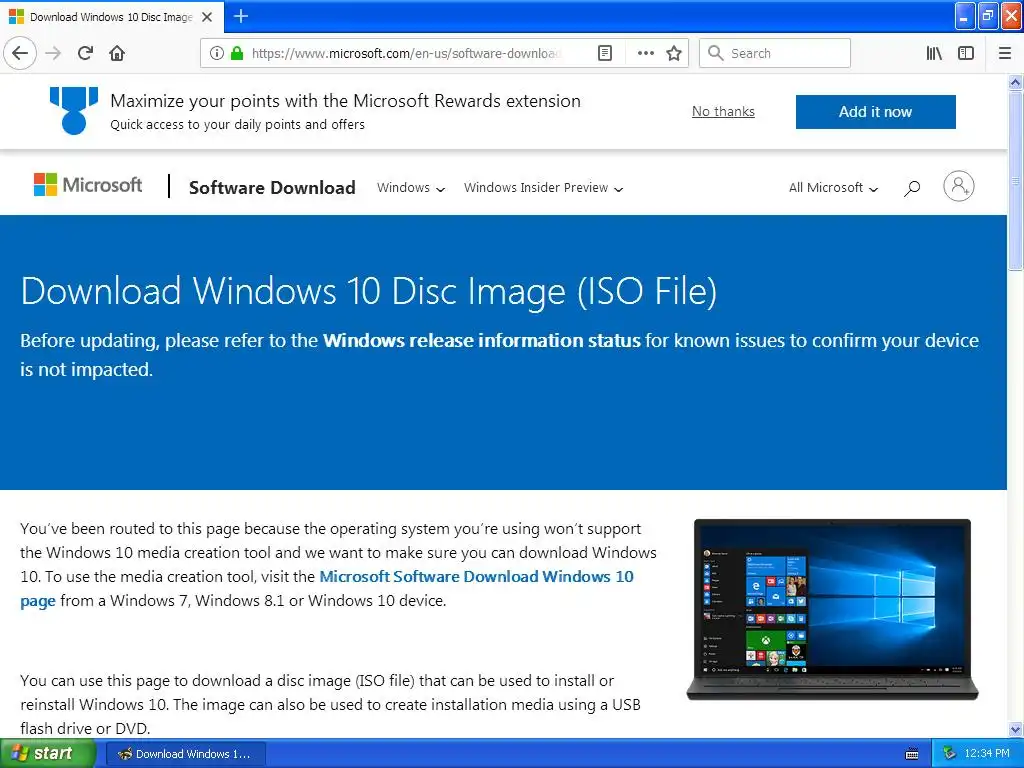Click Download Windows 1... taskbar button
The width and height of the screenshot is (1024, 768).
coord(185,754)
